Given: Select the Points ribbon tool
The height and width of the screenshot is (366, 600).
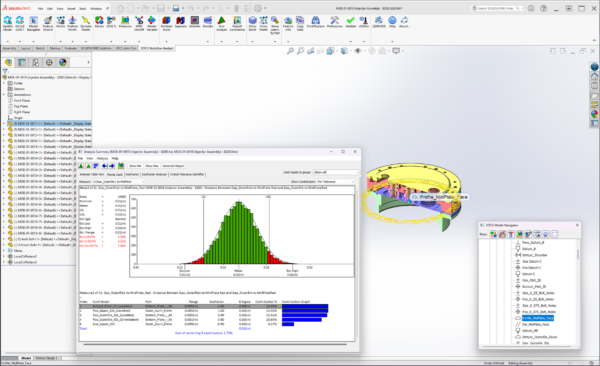Looking at the screenshot, I should [x=60, y=22].
